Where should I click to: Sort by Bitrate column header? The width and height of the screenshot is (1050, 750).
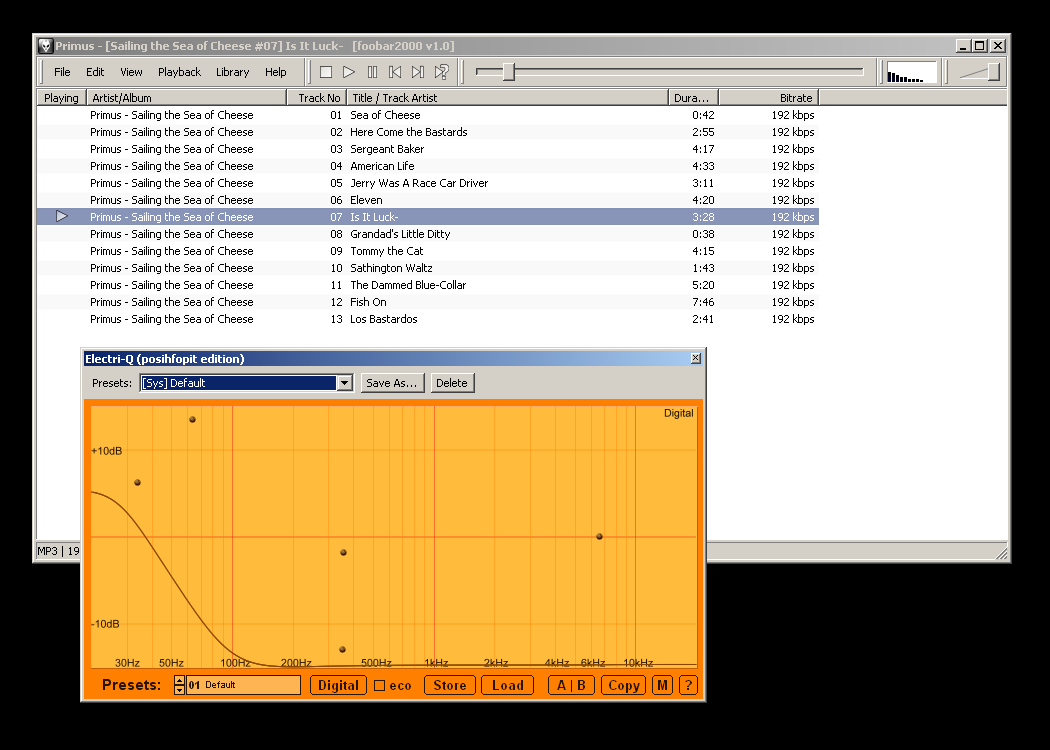coord(769,98)
